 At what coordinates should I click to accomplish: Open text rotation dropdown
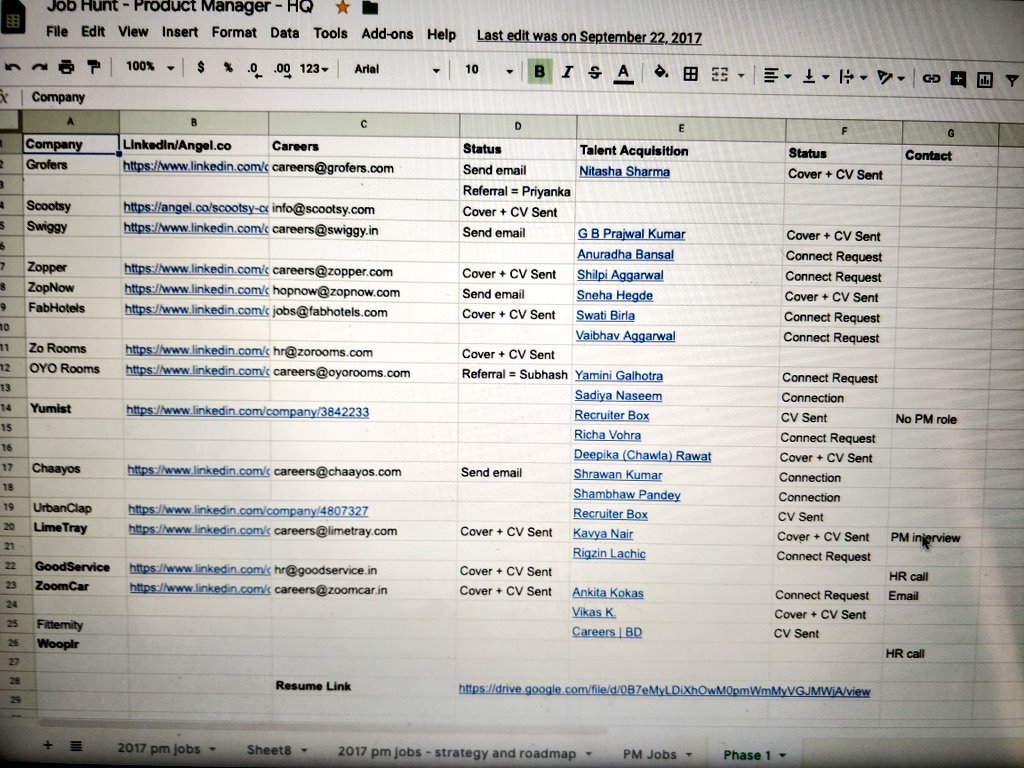[890, 78]
